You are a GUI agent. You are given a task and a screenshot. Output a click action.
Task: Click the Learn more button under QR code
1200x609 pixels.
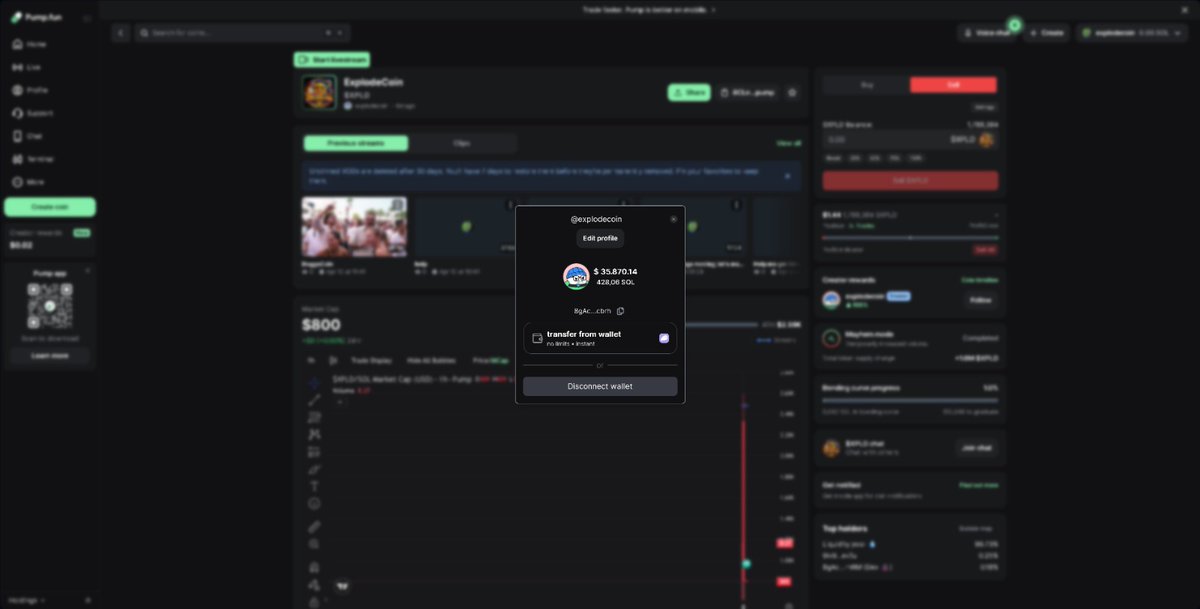point(50,355)
